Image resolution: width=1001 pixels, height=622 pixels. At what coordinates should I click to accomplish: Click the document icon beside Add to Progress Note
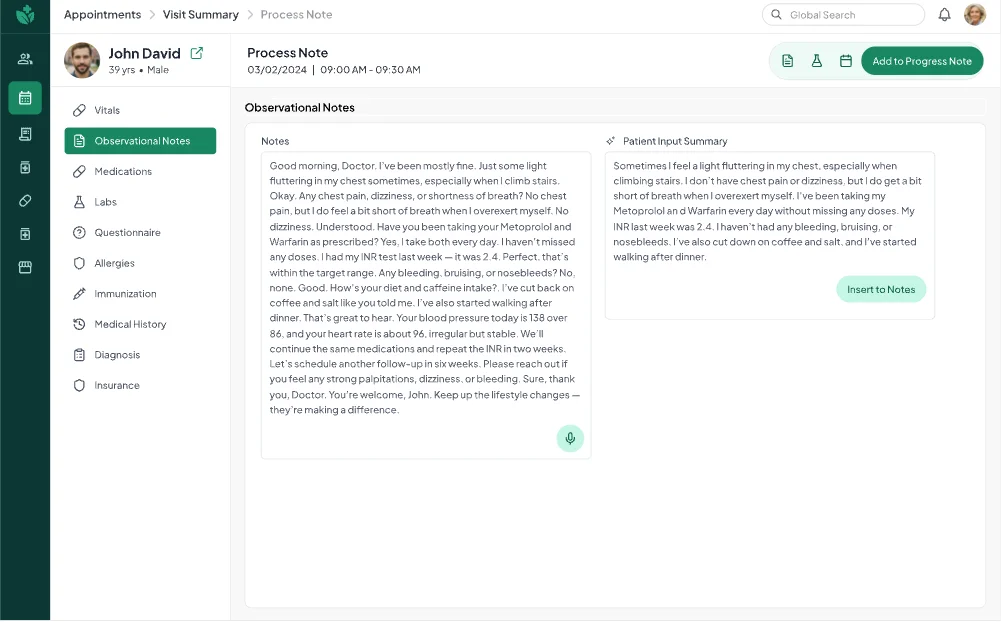click(787, 61)
